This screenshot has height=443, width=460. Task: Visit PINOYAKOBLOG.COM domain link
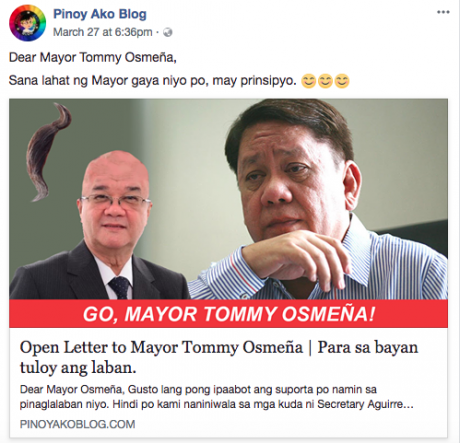tap(77, 424)
